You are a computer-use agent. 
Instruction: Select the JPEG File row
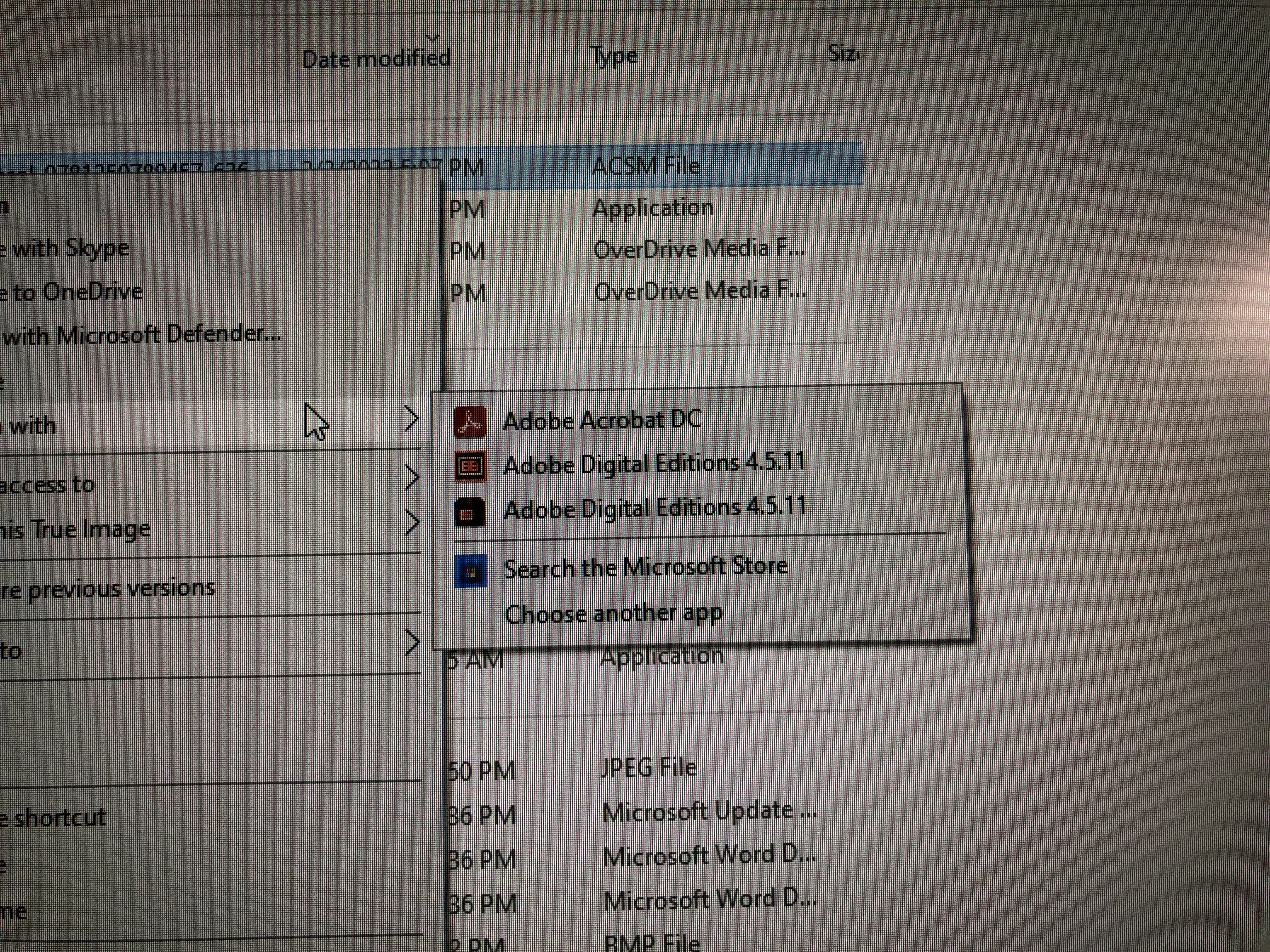click(x=648, y=768)
